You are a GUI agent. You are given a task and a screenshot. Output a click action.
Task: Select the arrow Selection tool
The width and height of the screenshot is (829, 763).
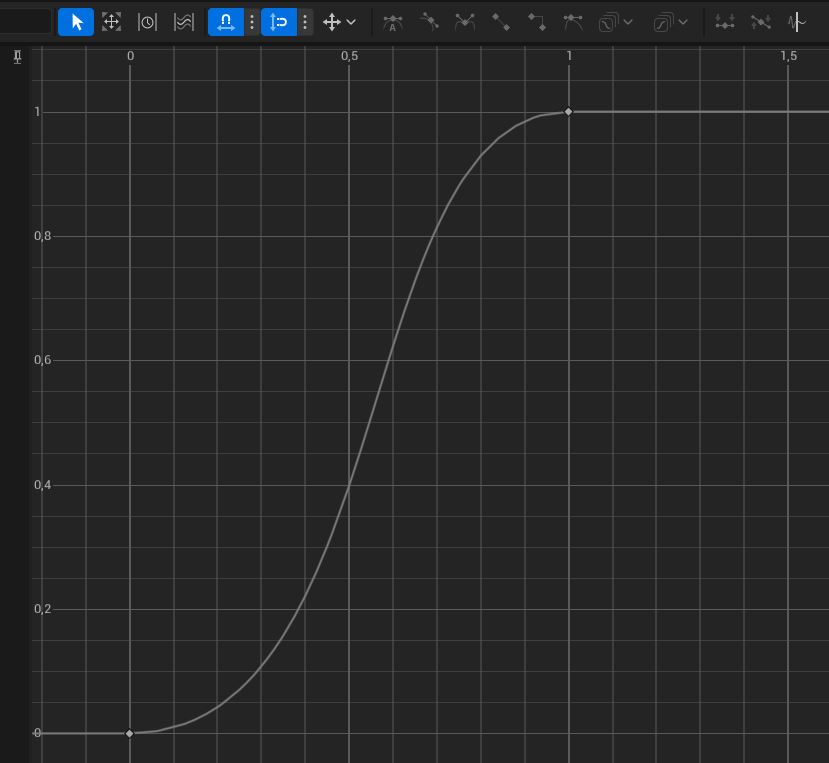[76, 22]
